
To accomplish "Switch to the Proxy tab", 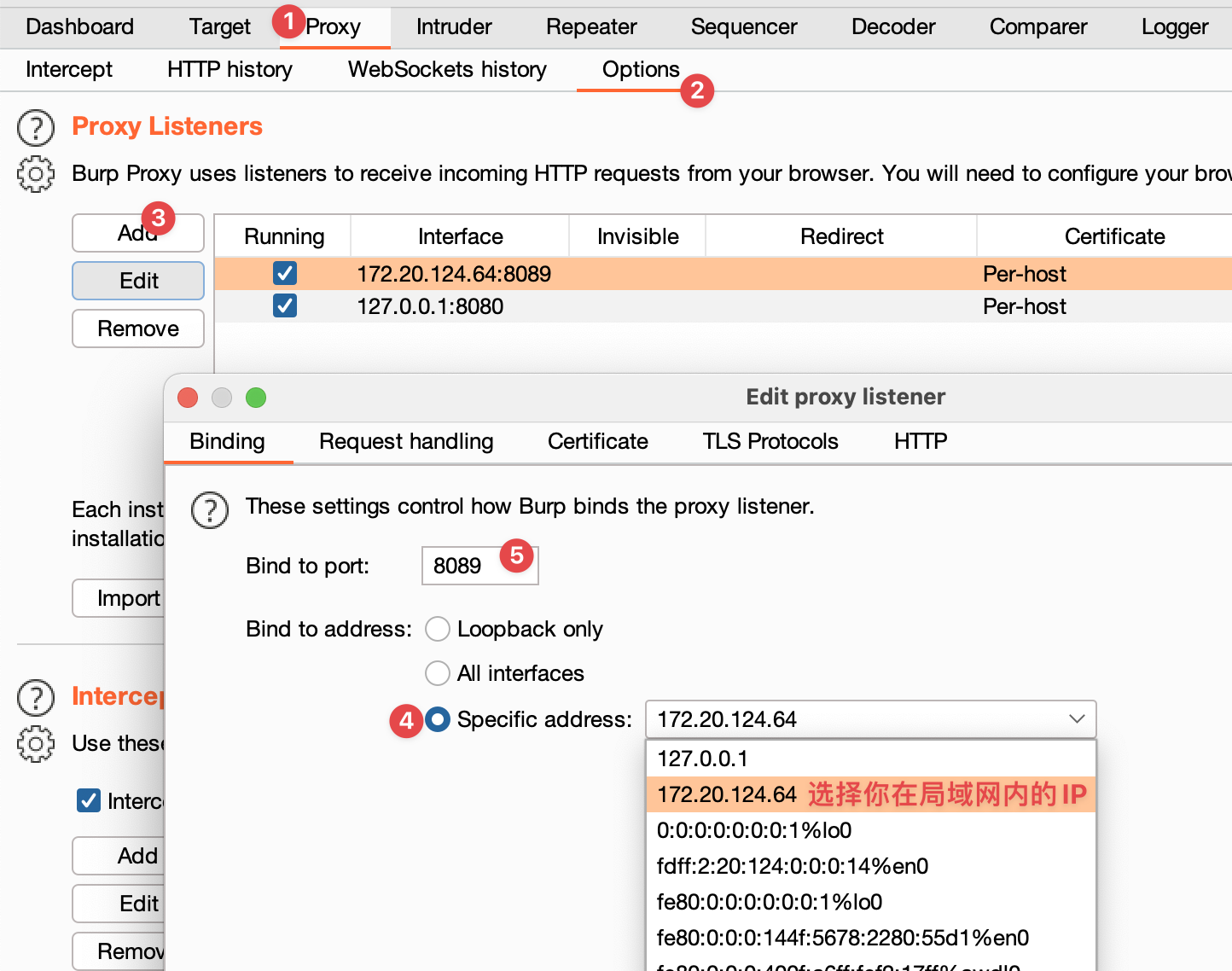I will coord(334,27).
